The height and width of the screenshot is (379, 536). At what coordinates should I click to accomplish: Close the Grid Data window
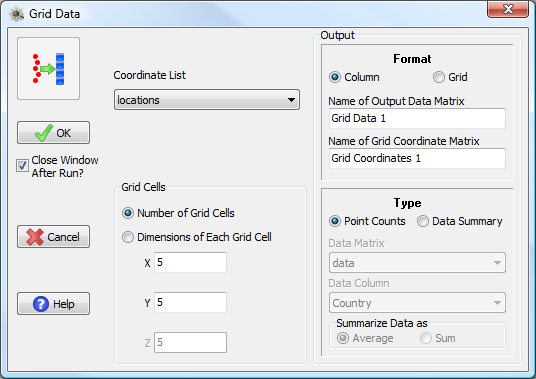tap(508, 9)
